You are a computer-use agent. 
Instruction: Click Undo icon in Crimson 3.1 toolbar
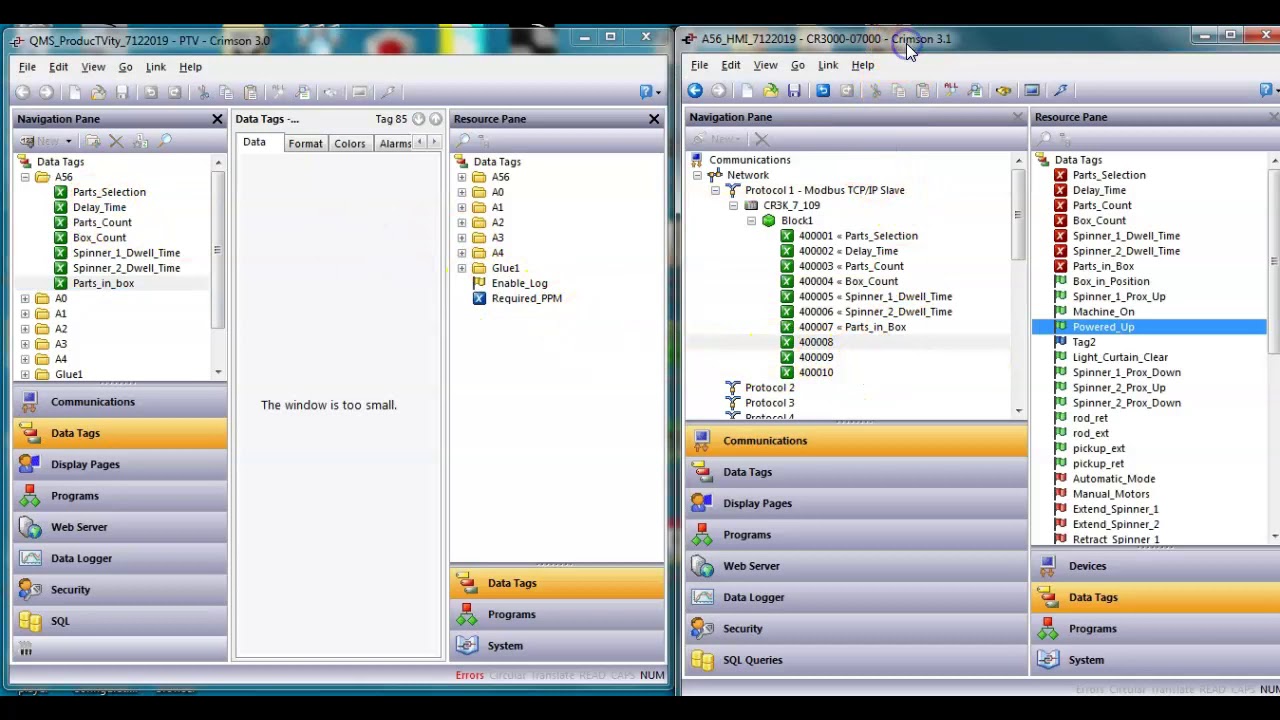click(x=822, y=91)
